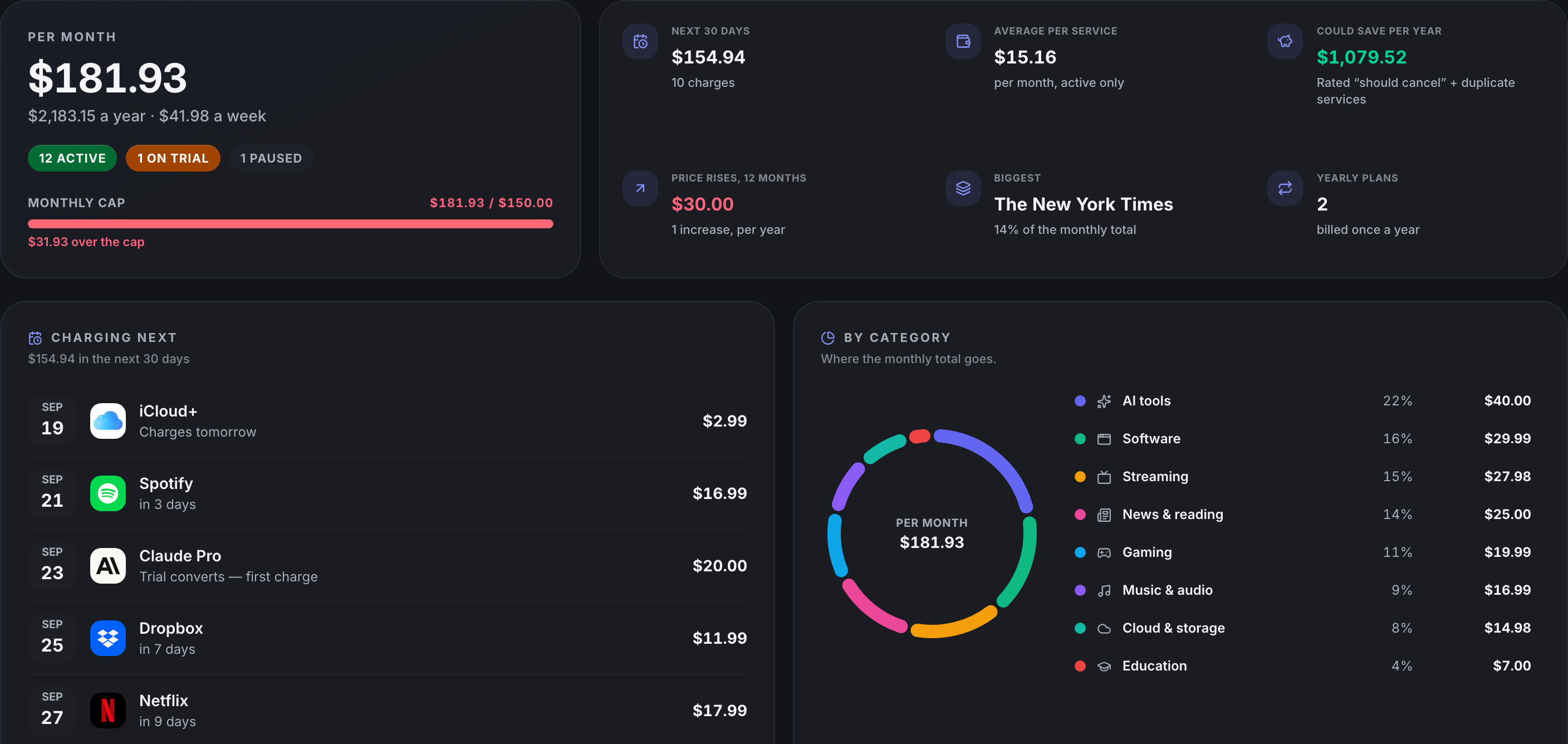Click the SEP 27 date badge

pyautogui.click(x=52, y=711)
